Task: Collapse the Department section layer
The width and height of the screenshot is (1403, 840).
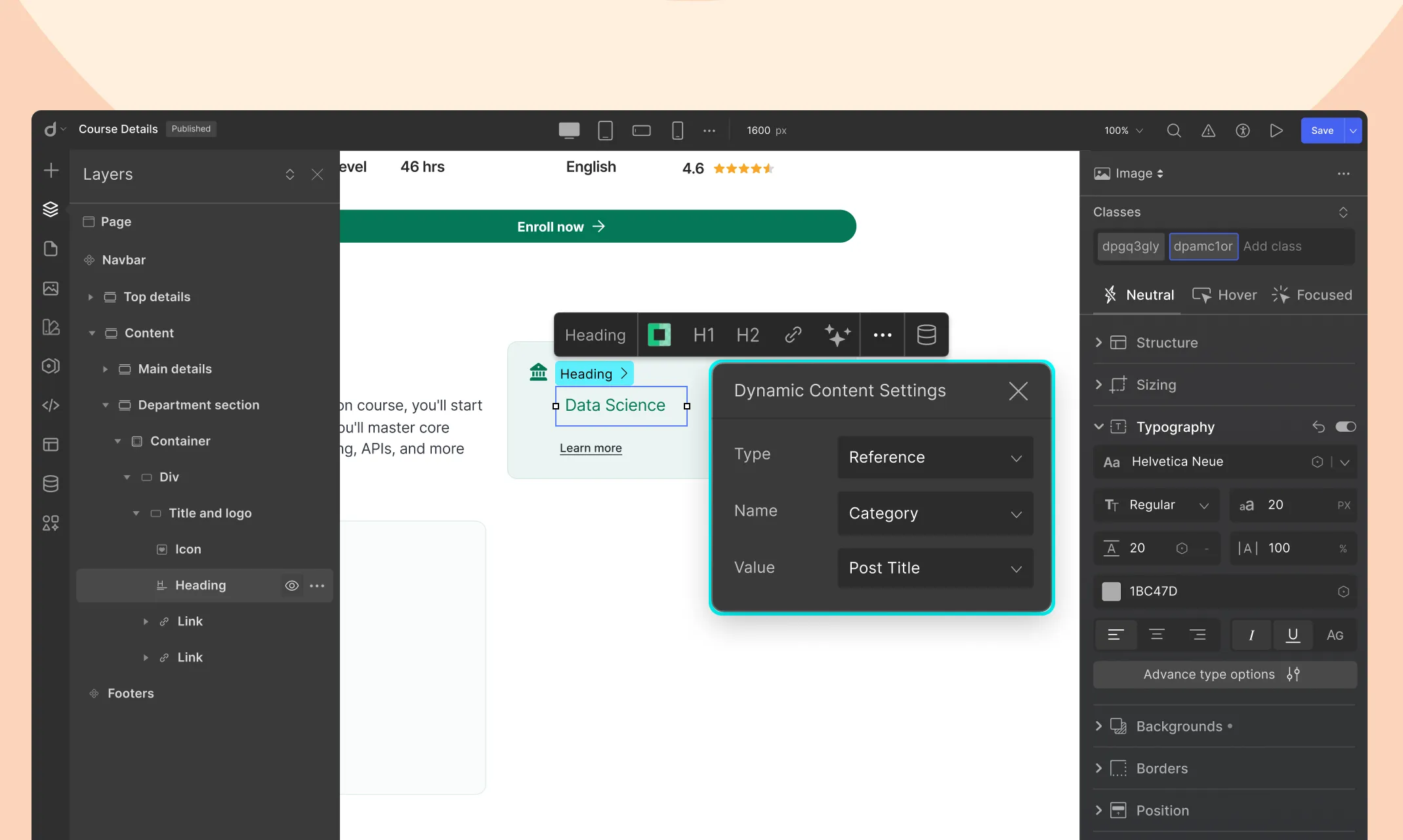Action: click(105, 406)
